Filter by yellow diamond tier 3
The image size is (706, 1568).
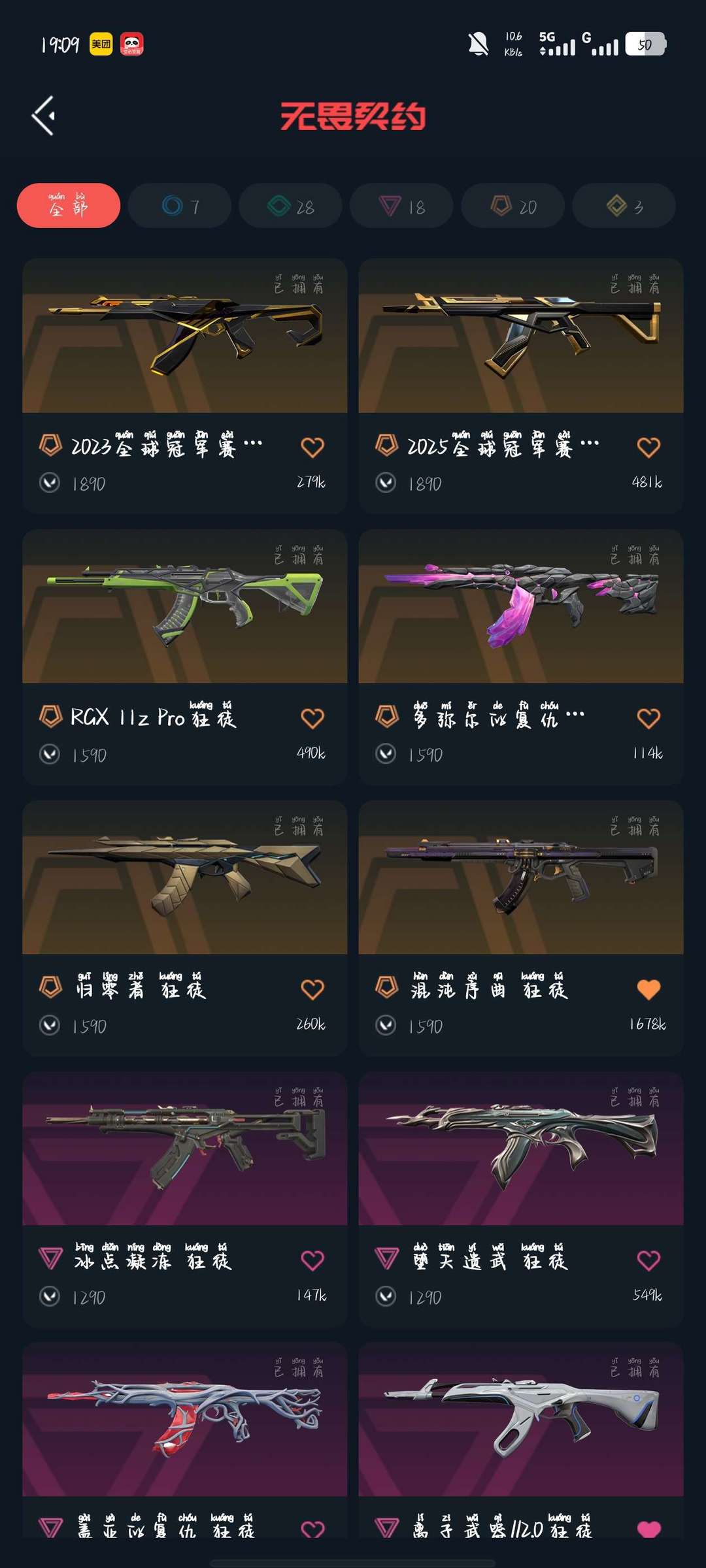coord(624,206)
